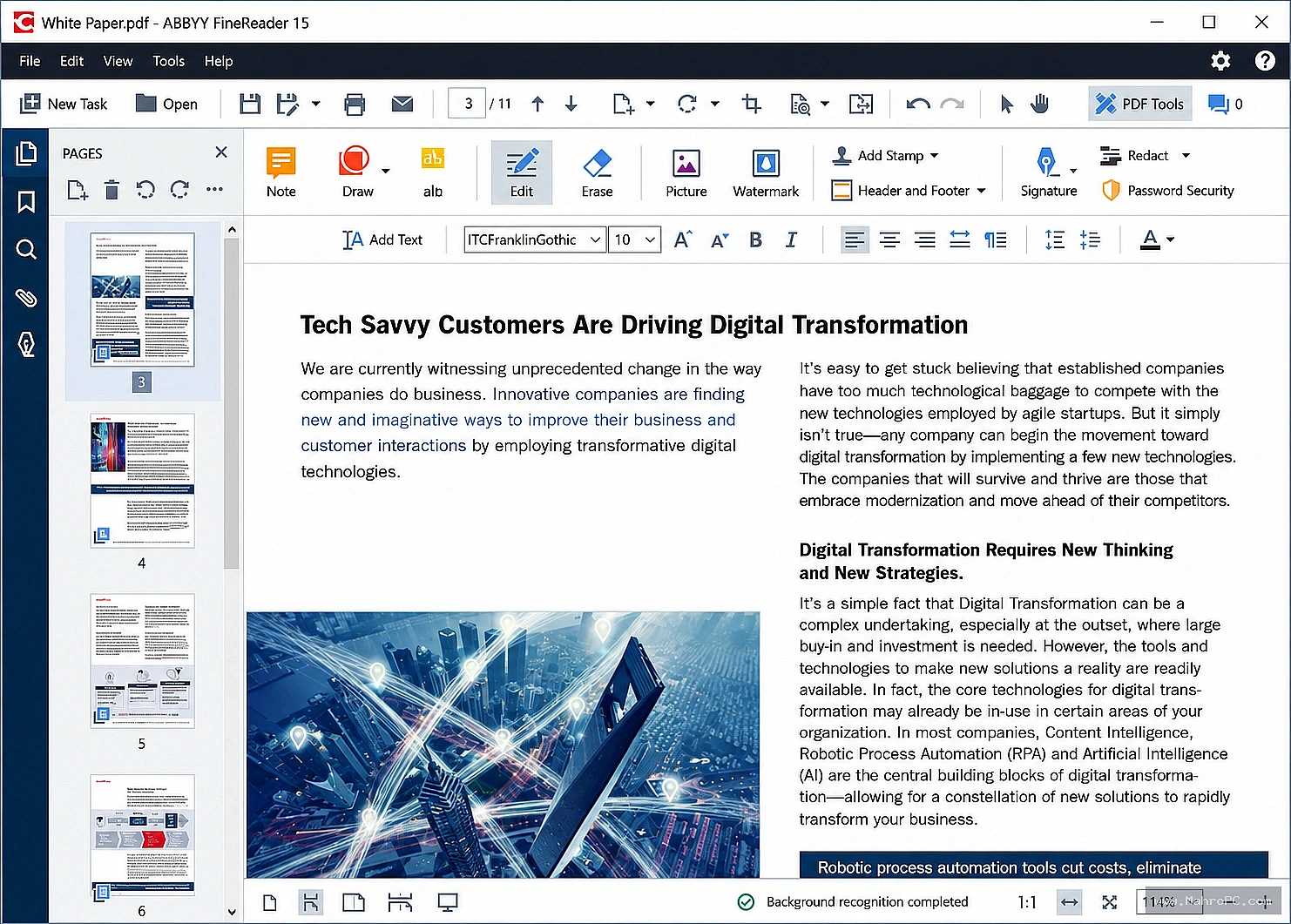Open Digital Signatures sidebar panel
This screenshot has height=924, width=1291.
(x=26, y=345)
